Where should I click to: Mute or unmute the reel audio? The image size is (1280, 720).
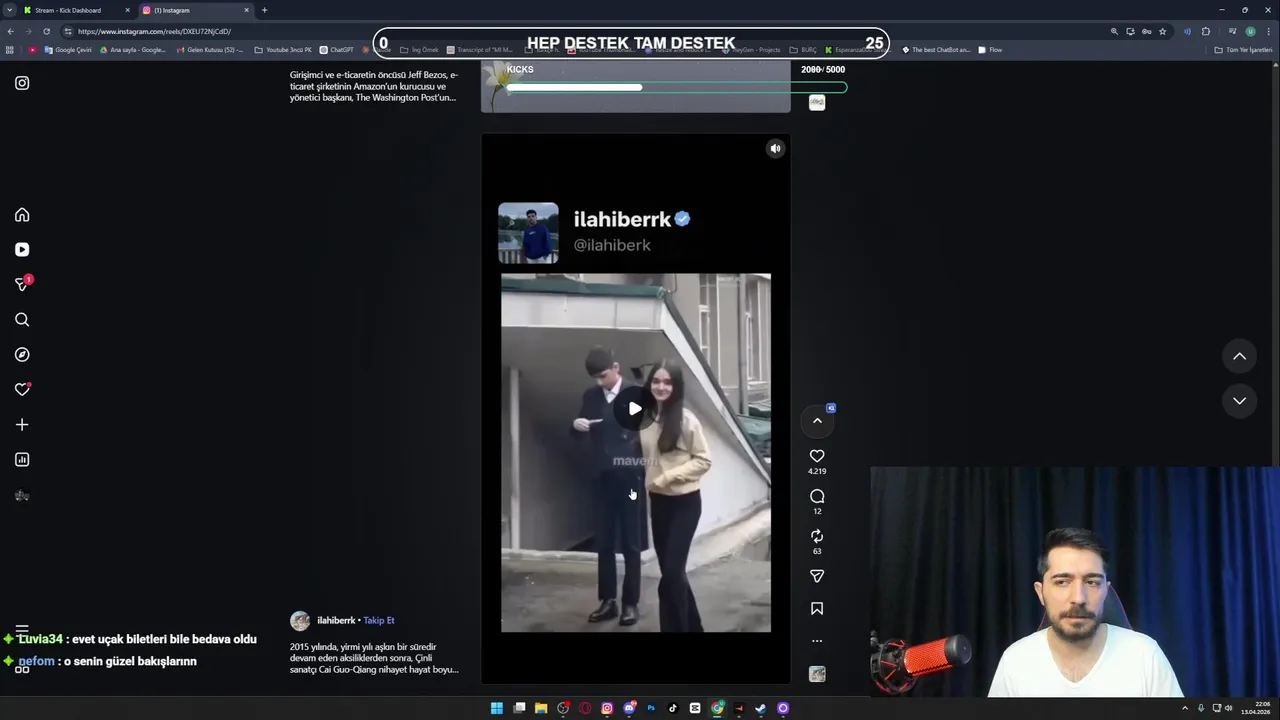(775, 149)
